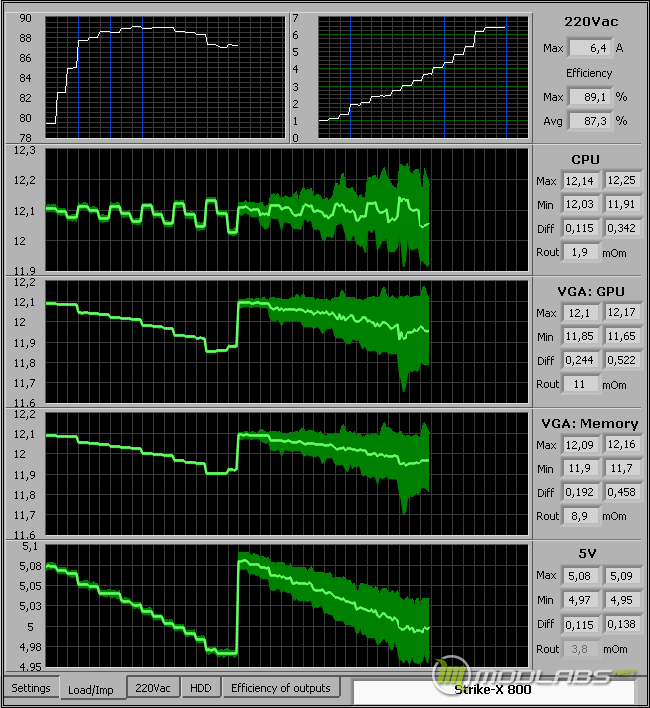Select the VGA: Memory Min value 11,9

click(580, 468)
